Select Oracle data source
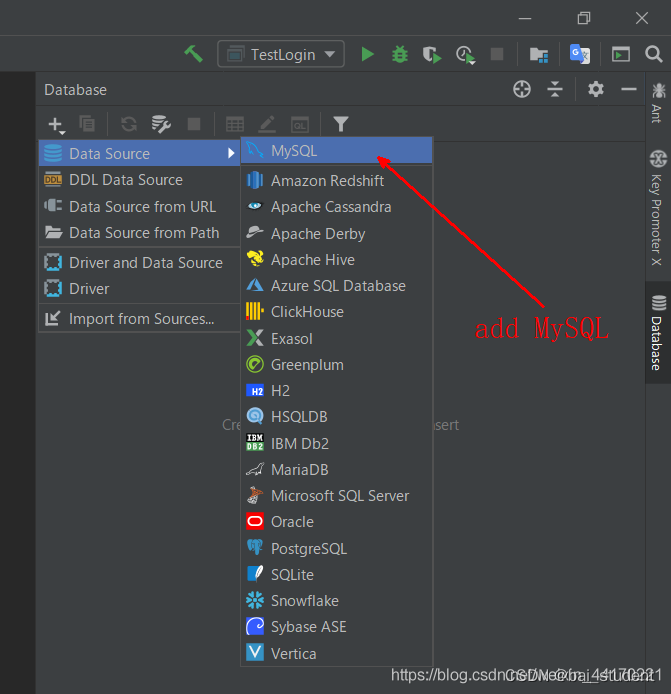The height and width of the screenshot is (694, 671). click(336, 521)
